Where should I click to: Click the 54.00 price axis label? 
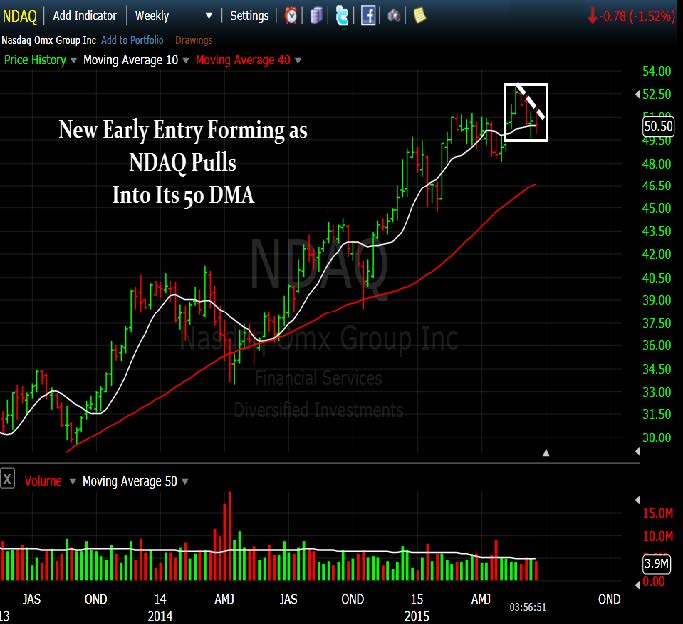click(x=657, y=71)
